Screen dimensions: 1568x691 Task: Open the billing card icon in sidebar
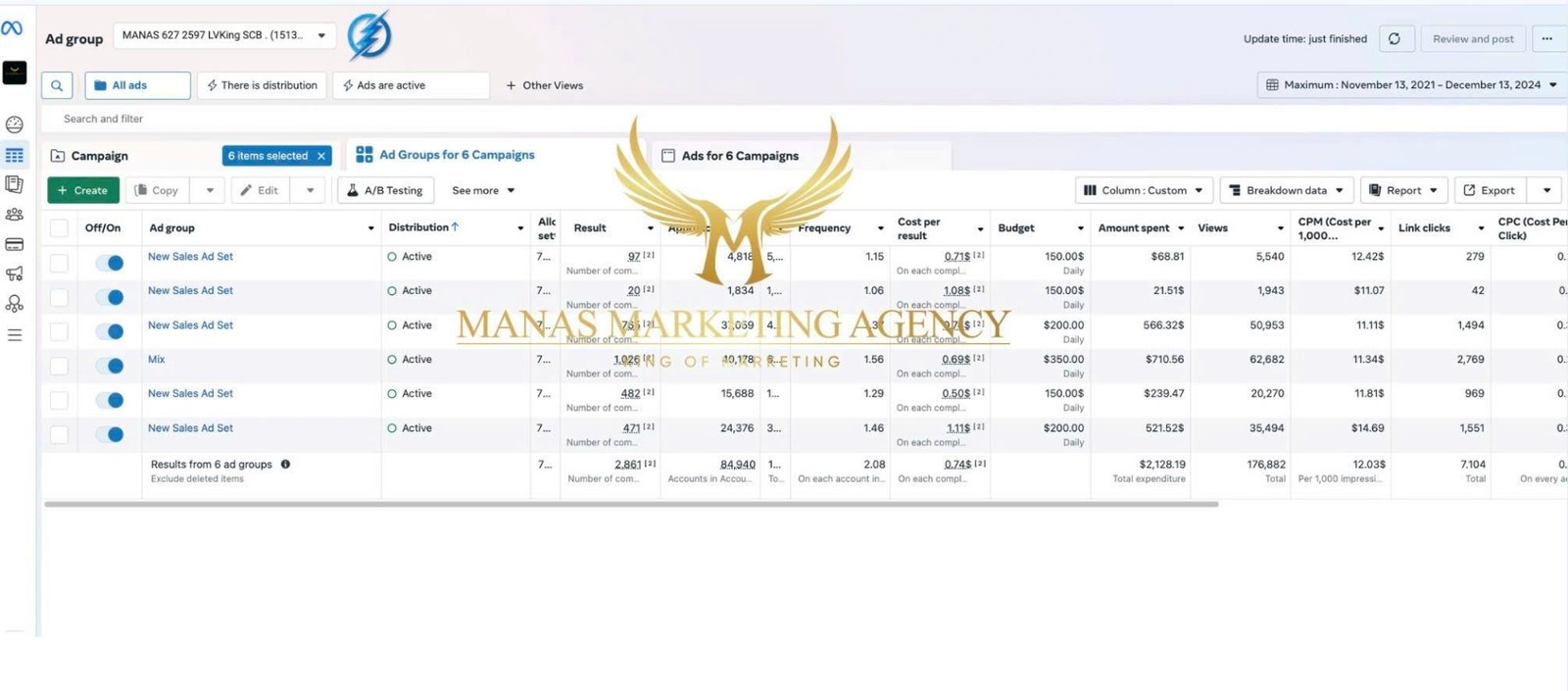tap(15, 244)
